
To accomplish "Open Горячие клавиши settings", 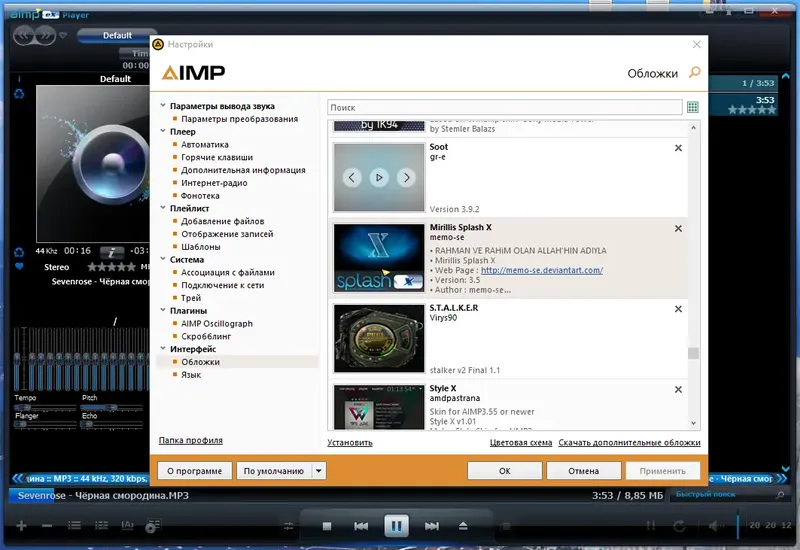I will point(217,157).
